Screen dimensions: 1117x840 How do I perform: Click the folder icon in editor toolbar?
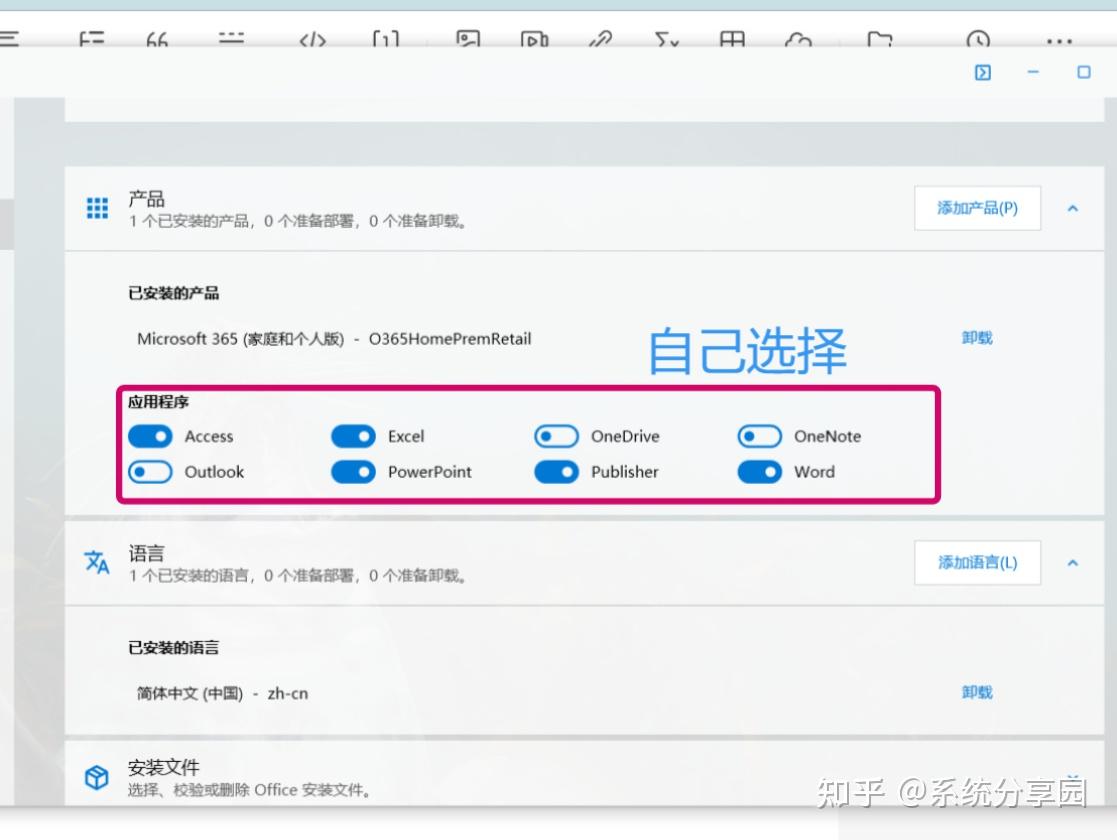[x=880, y=39]
